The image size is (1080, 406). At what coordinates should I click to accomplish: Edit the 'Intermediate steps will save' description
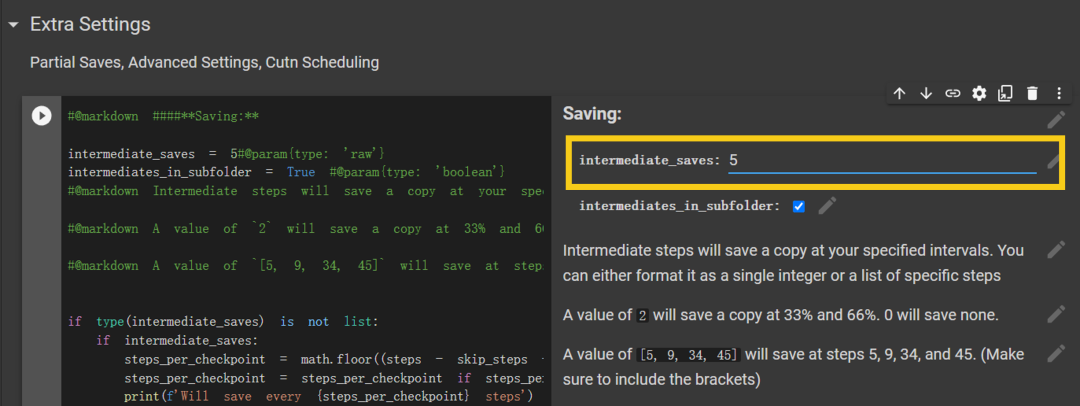[x=1056, y=250]
